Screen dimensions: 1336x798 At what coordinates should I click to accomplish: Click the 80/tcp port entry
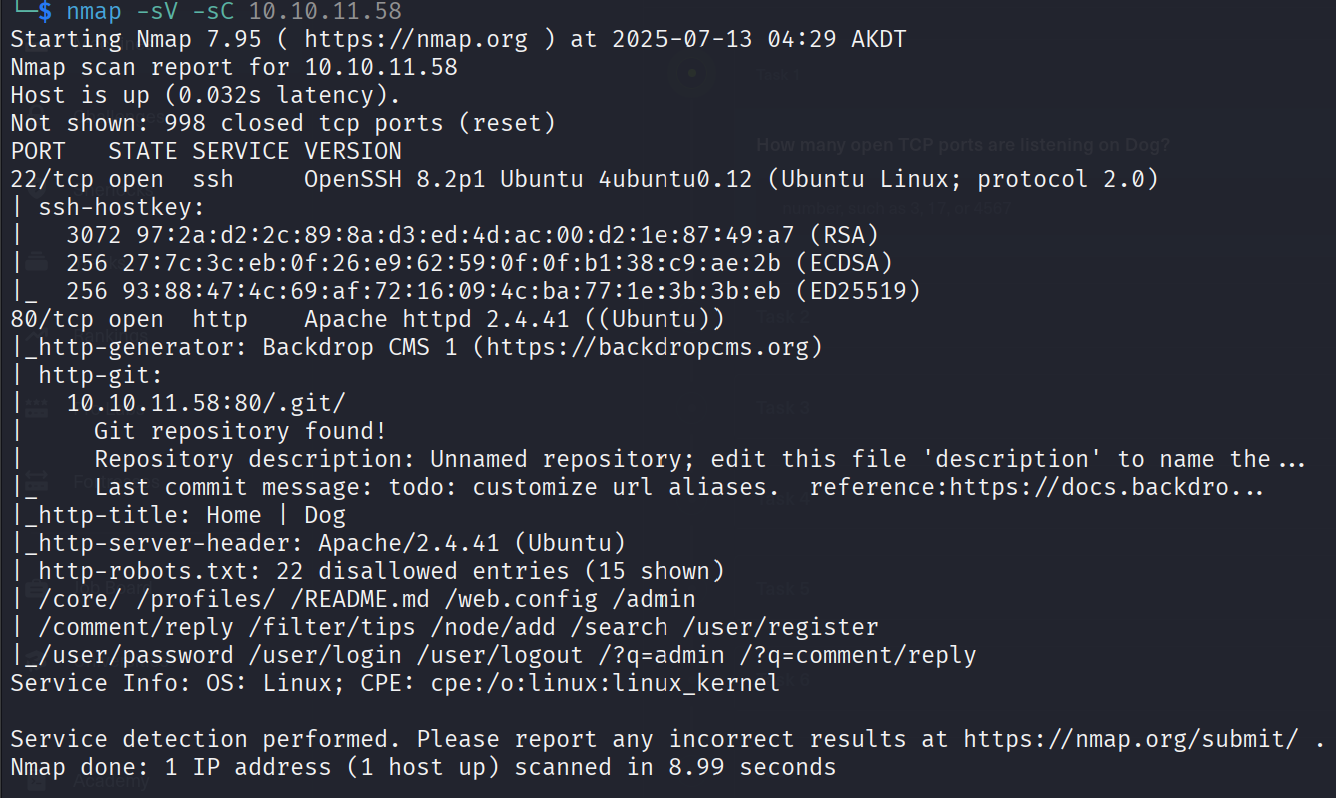tap(45, 319)
